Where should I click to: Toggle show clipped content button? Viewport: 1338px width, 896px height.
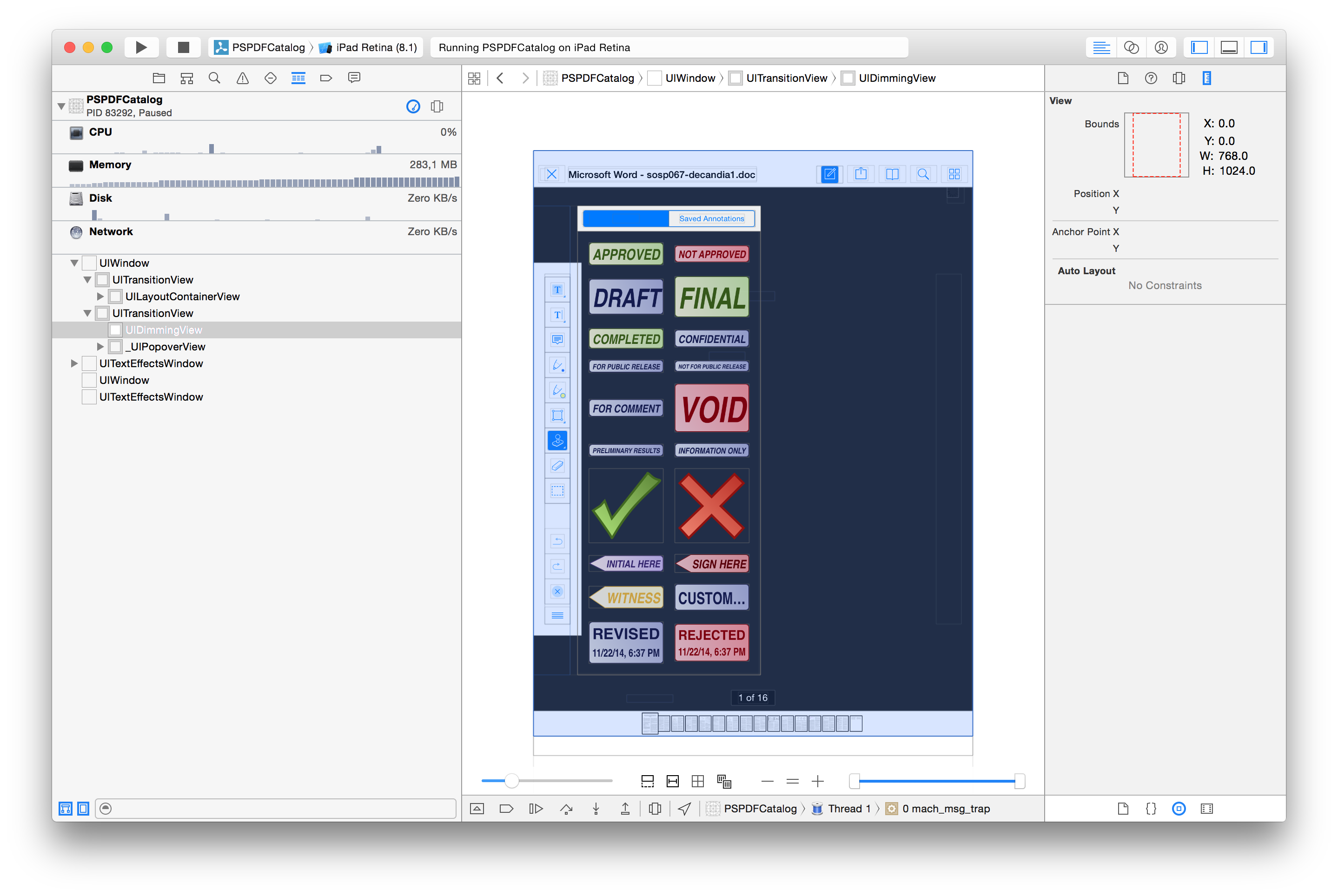648,781
